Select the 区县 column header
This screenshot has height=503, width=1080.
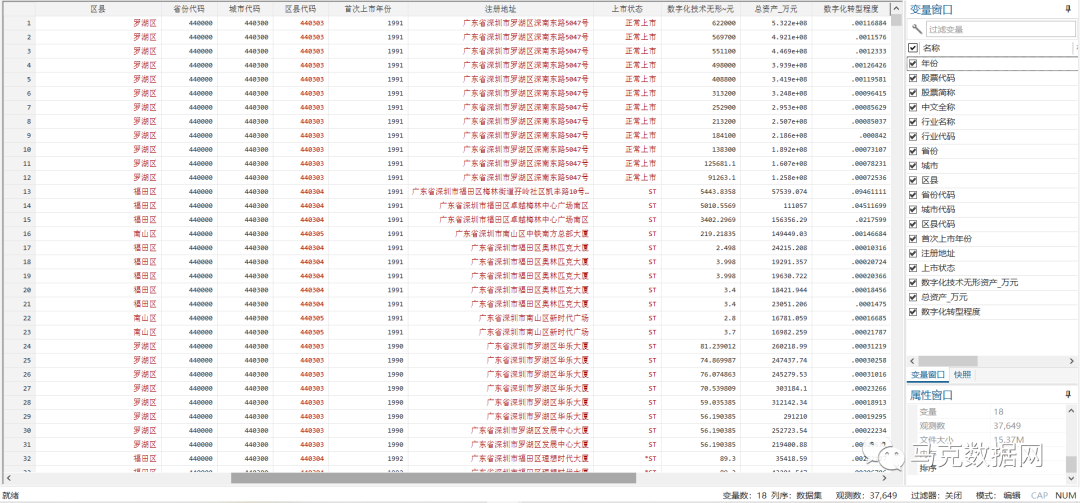point(98,9)
